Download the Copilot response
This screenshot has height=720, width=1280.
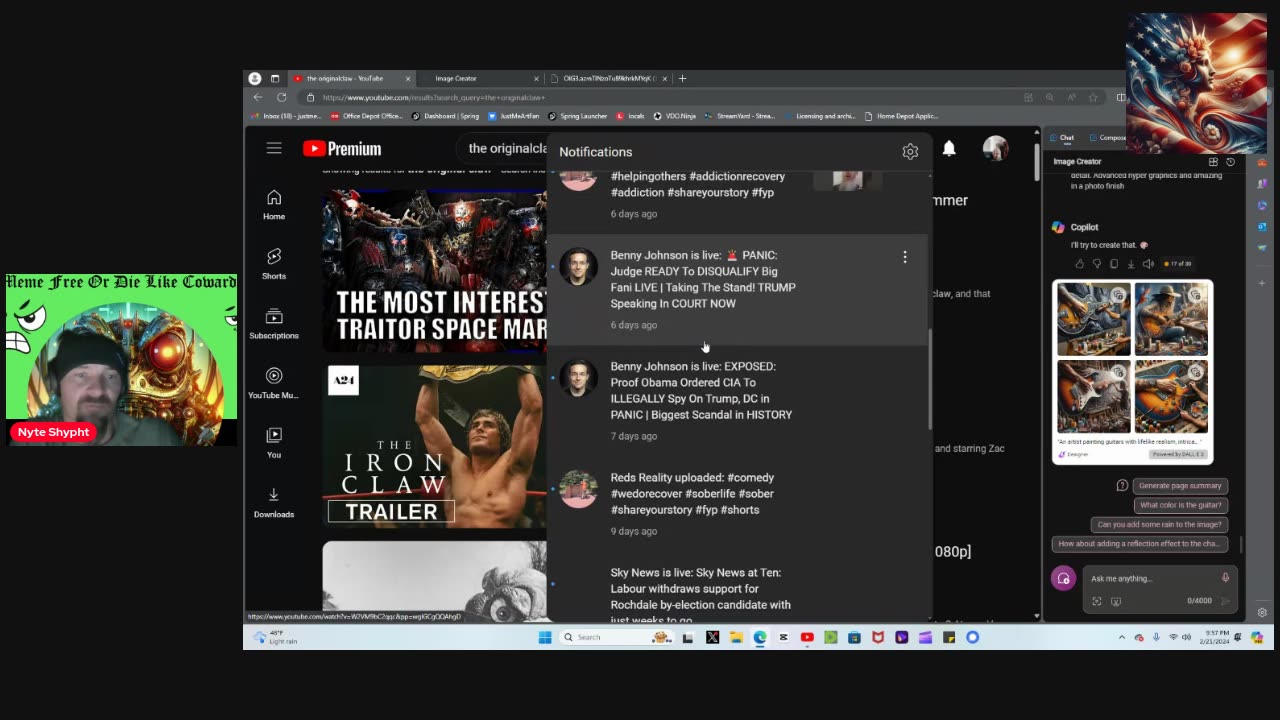click(x=1131, y=264)
